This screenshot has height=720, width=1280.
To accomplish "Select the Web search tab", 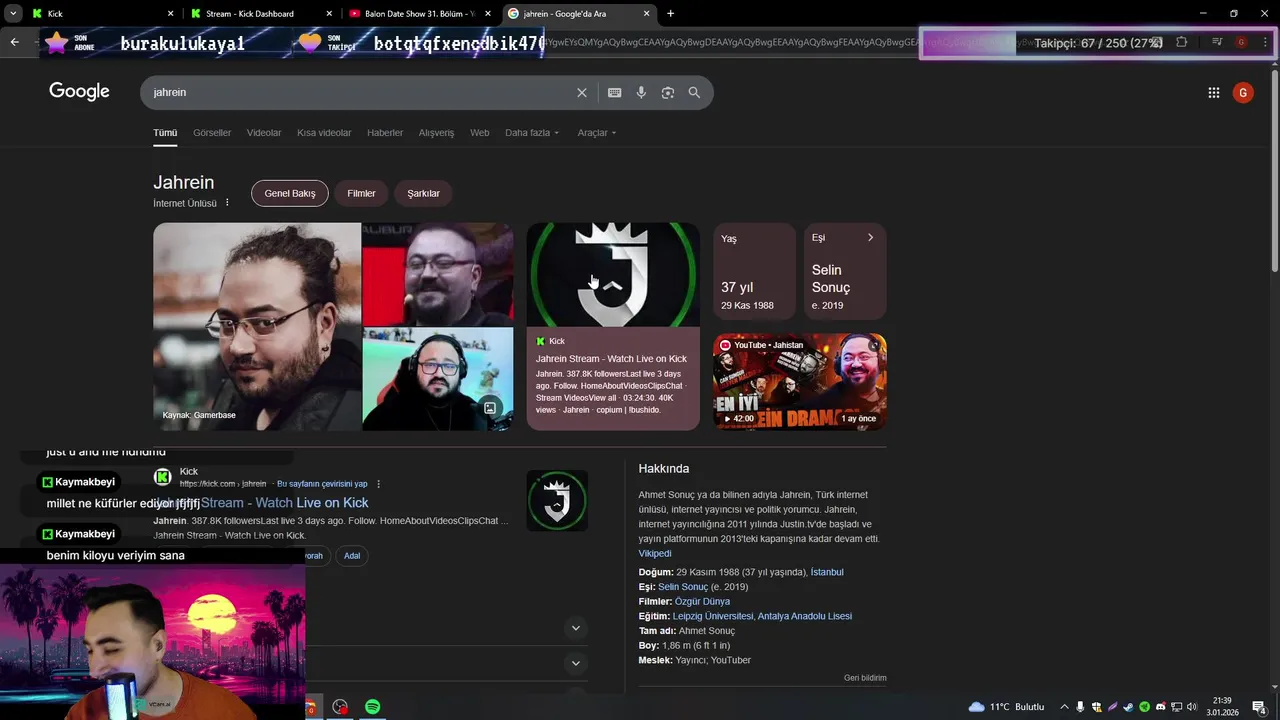I will coord(480,133).
